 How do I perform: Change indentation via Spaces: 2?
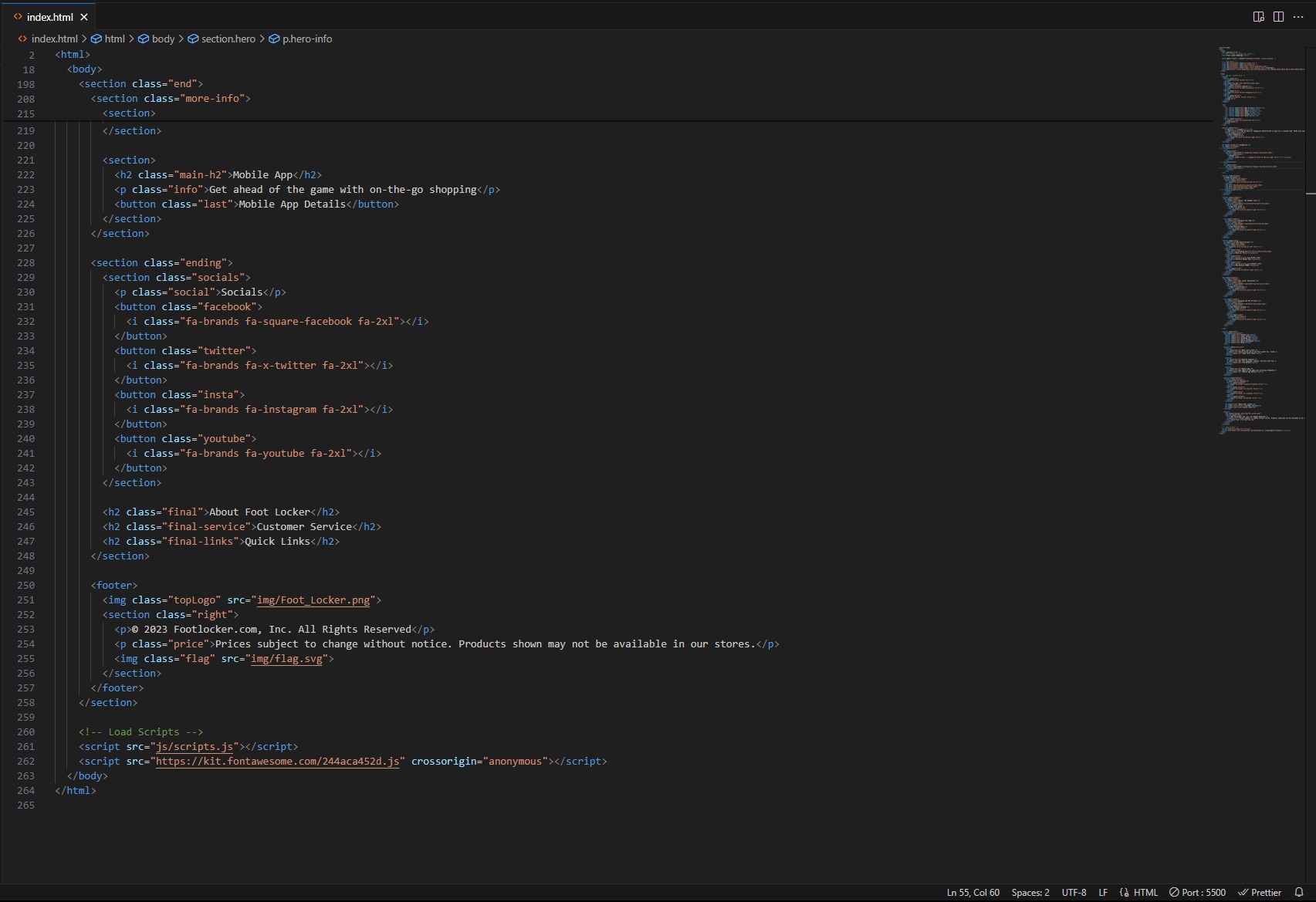(1030, 893)
